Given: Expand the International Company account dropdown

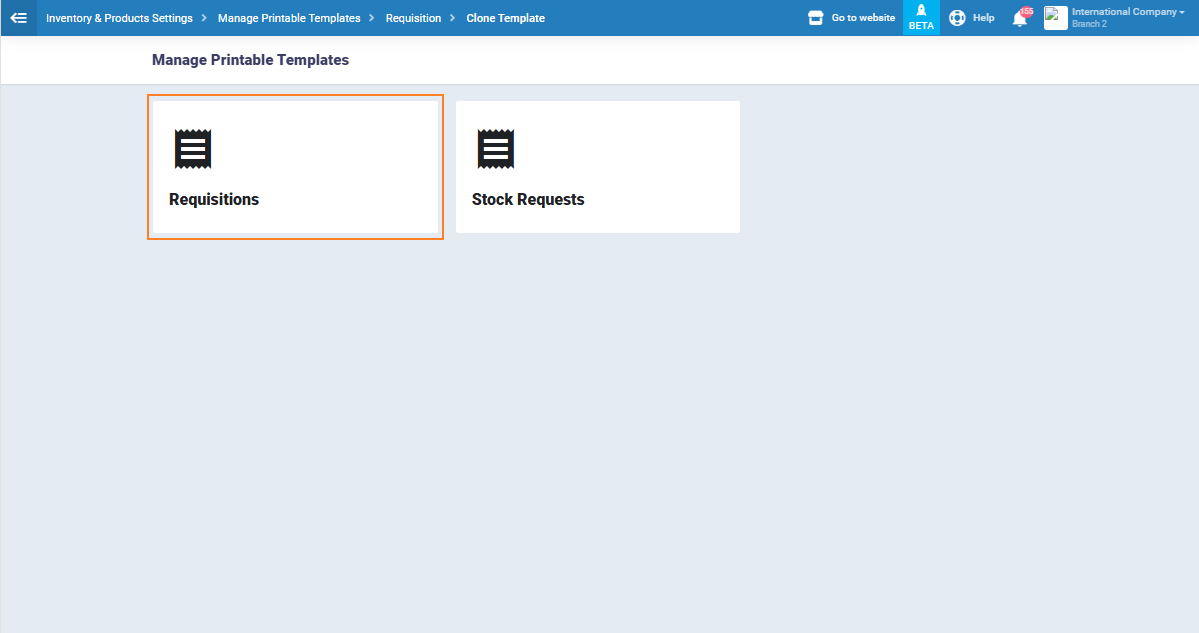Looking at the screenshot, I should pos(1124,12).
